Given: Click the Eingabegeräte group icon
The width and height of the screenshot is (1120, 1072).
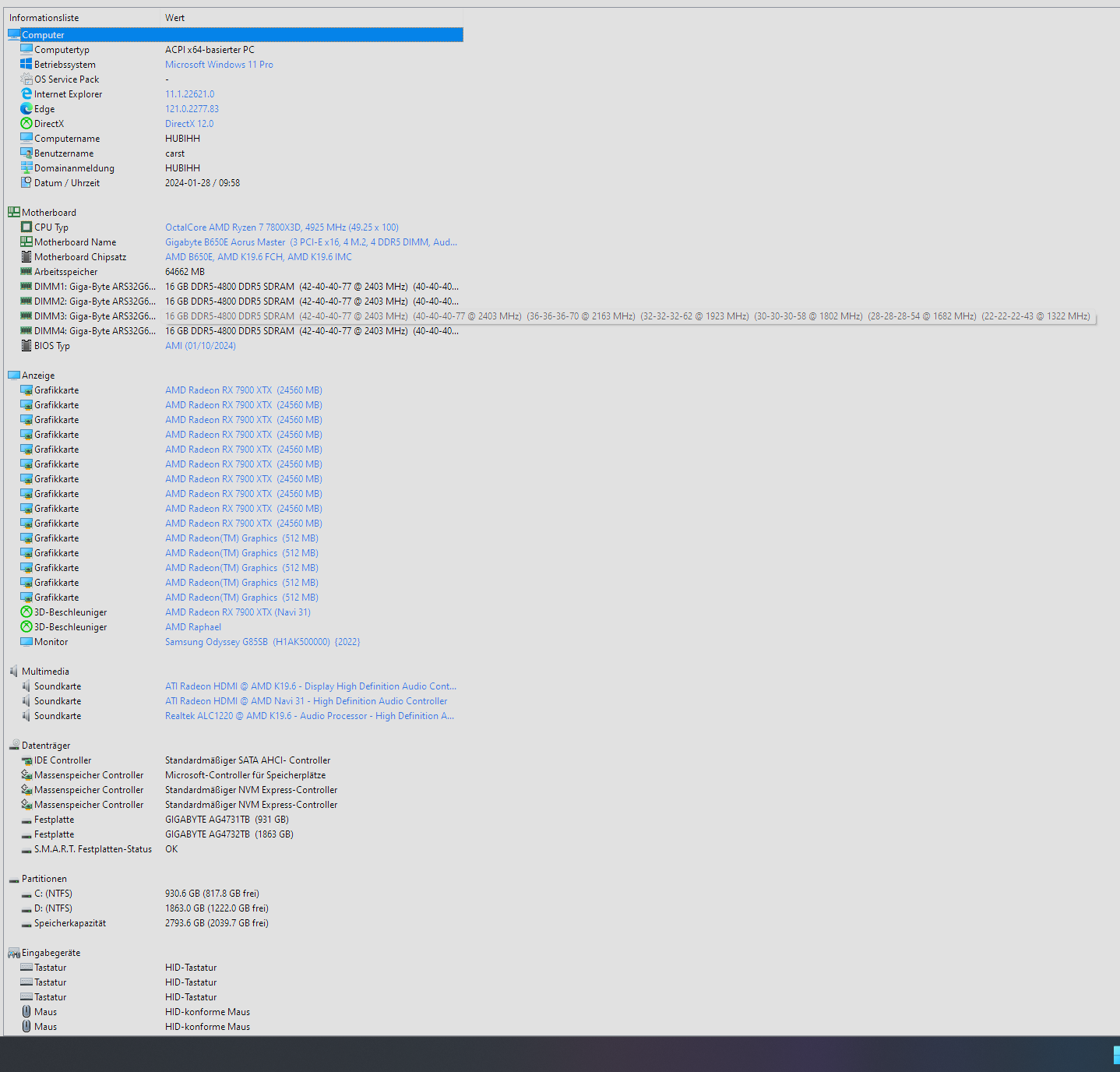Looking at the screenshot, I should click(14, 953).
